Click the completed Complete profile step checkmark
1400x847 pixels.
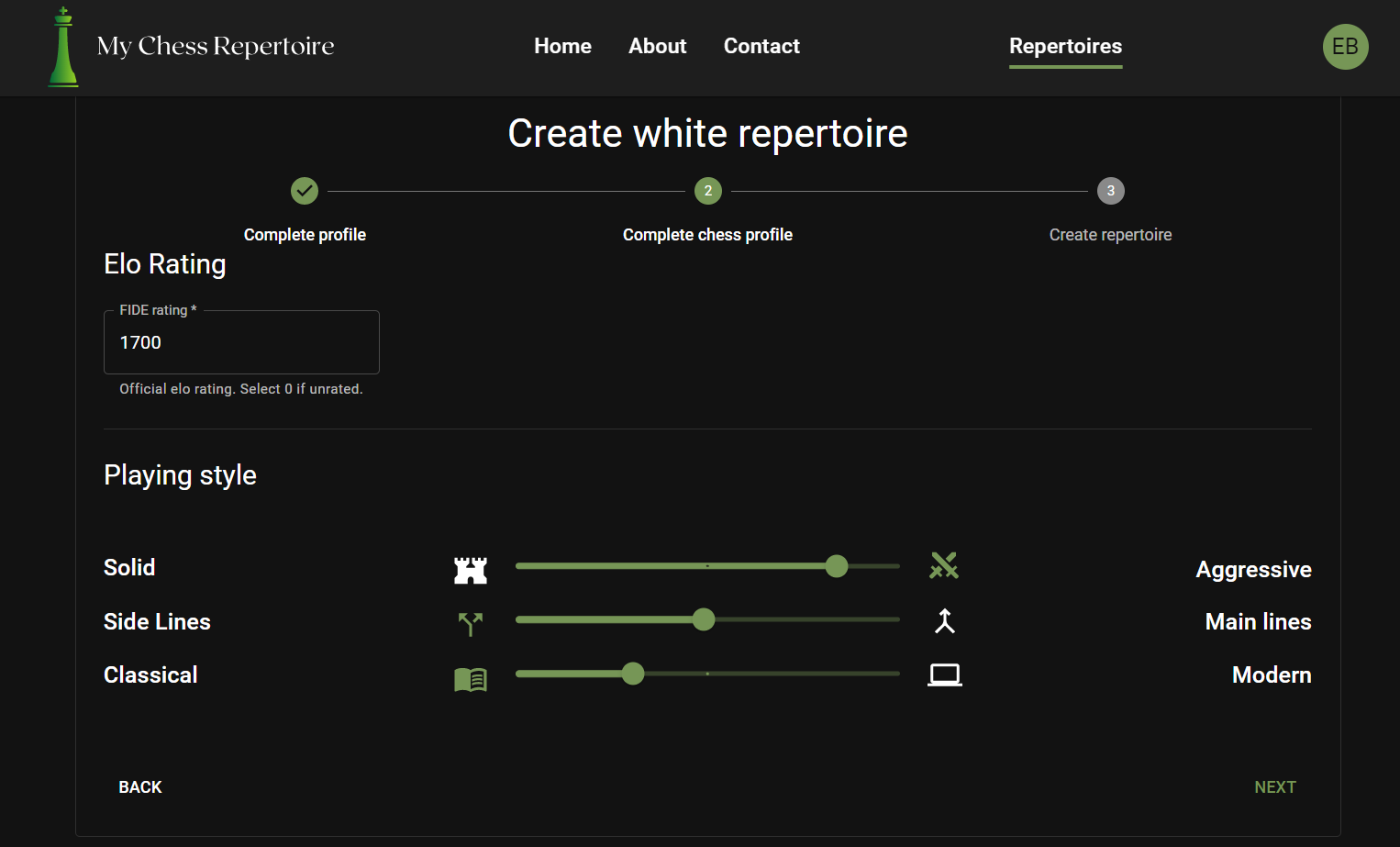click(x=305, y=191)
